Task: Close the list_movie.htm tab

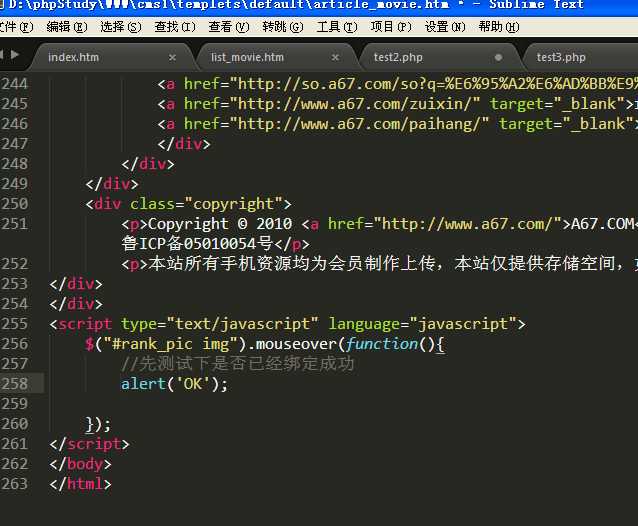Action: (335, 57)
